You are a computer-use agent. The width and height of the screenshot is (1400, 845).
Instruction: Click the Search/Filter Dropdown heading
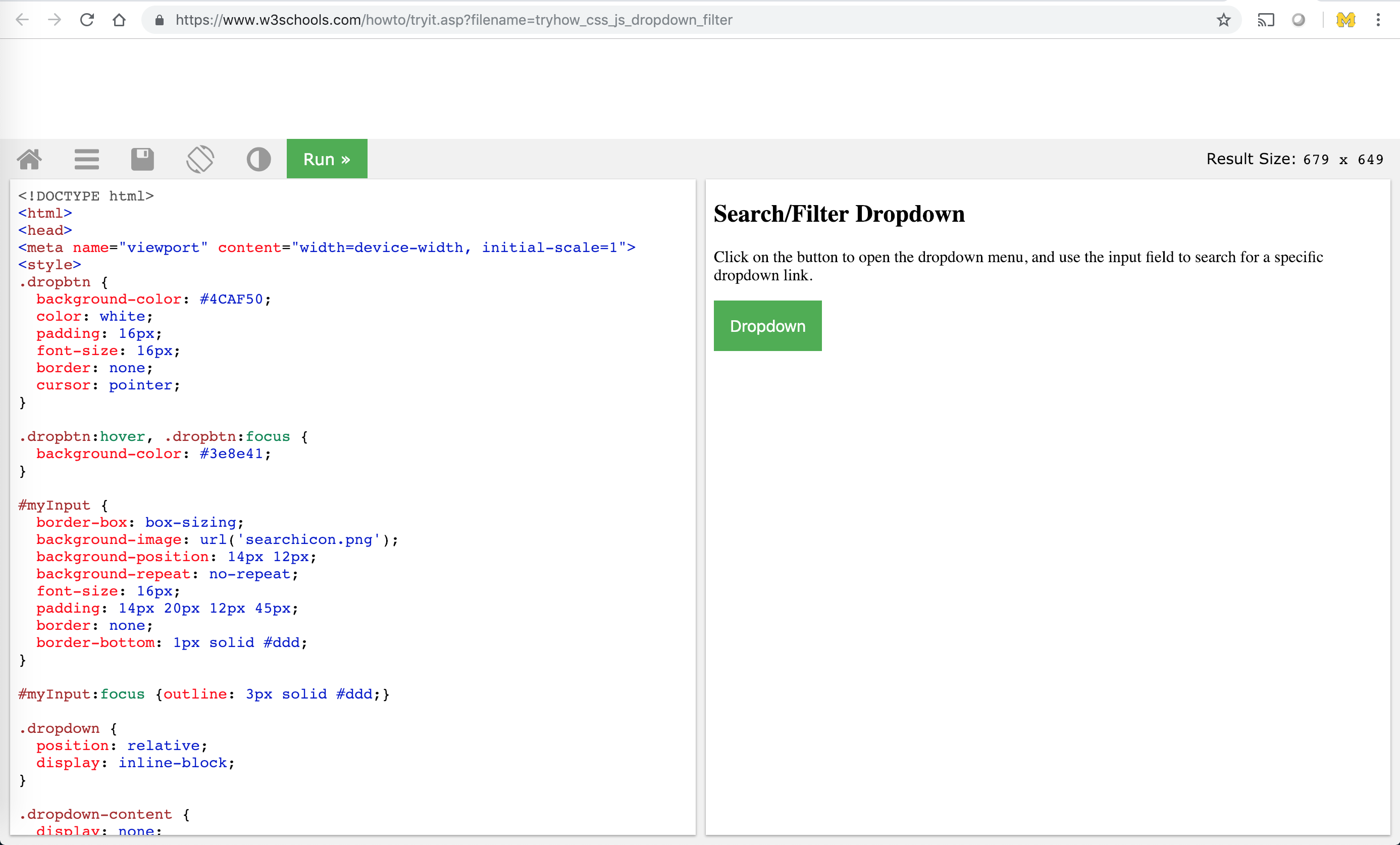(839, 214)
